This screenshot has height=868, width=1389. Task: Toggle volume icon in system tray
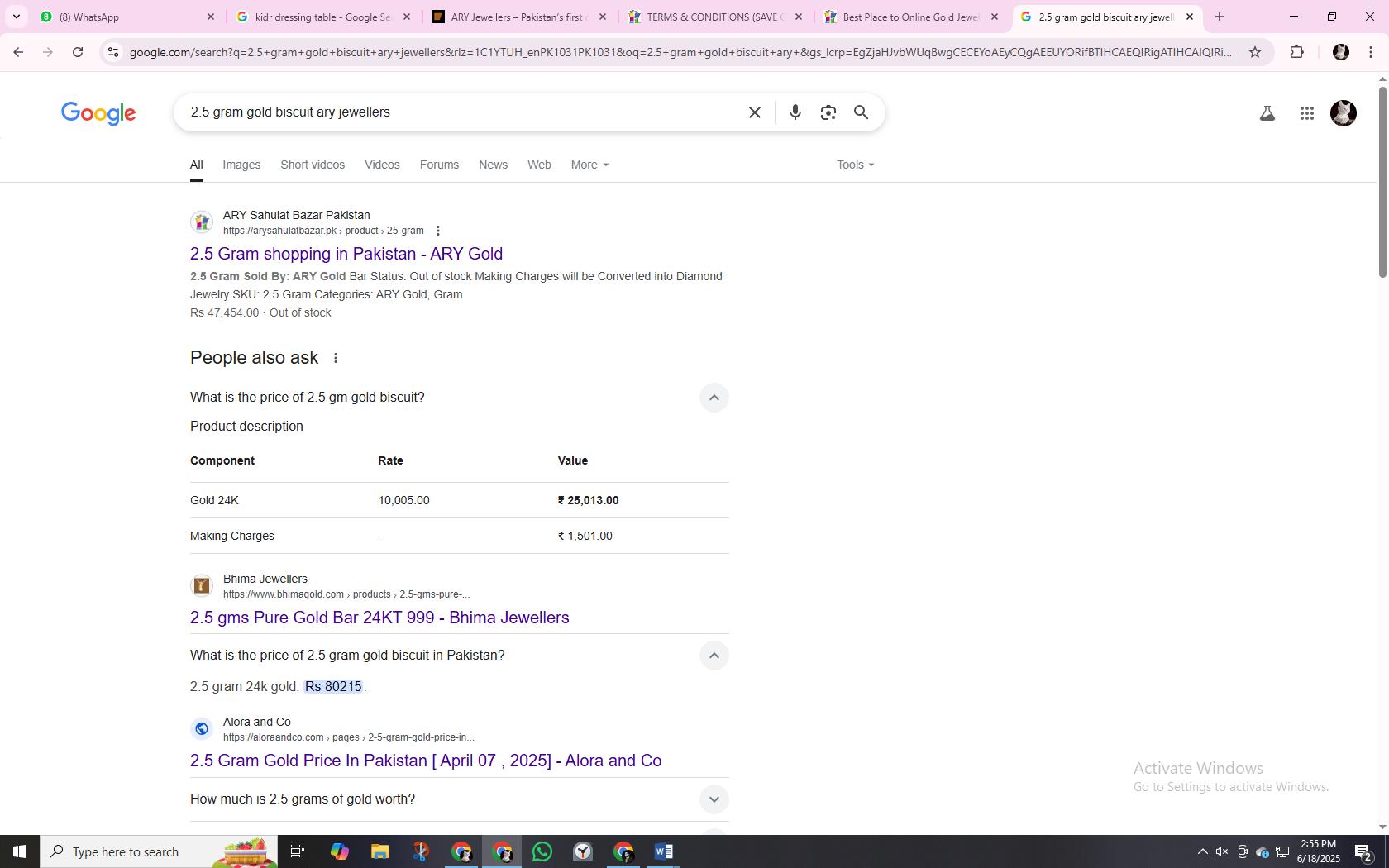[1221, 851]
